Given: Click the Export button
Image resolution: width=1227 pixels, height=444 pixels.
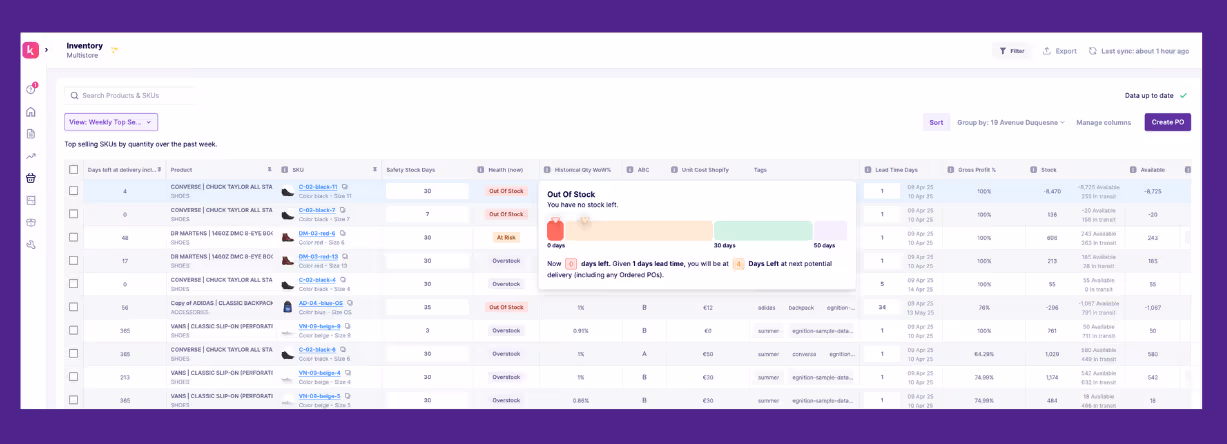Looking at the screenshot, I should coord(1060,51).
